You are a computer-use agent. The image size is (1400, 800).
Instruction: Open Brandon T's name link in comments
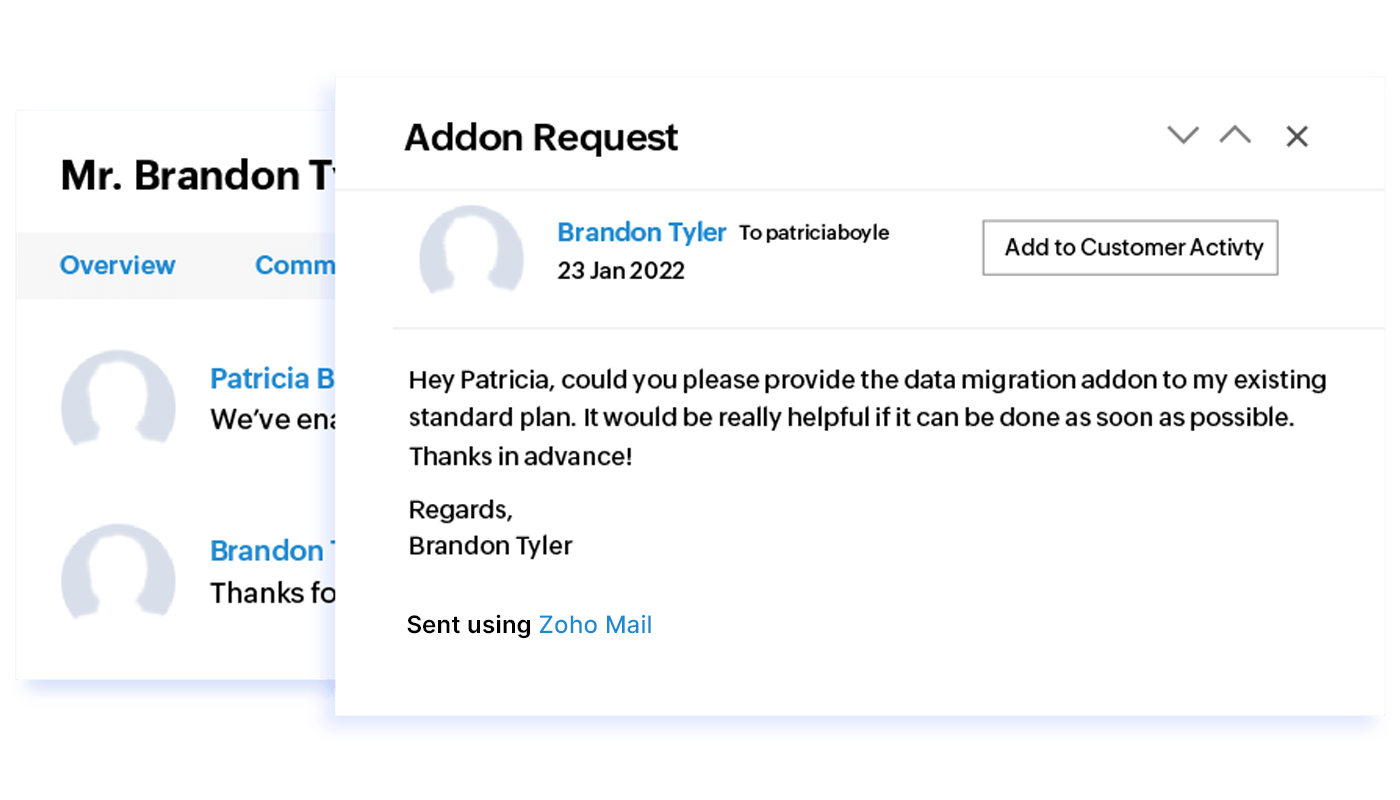267,551
